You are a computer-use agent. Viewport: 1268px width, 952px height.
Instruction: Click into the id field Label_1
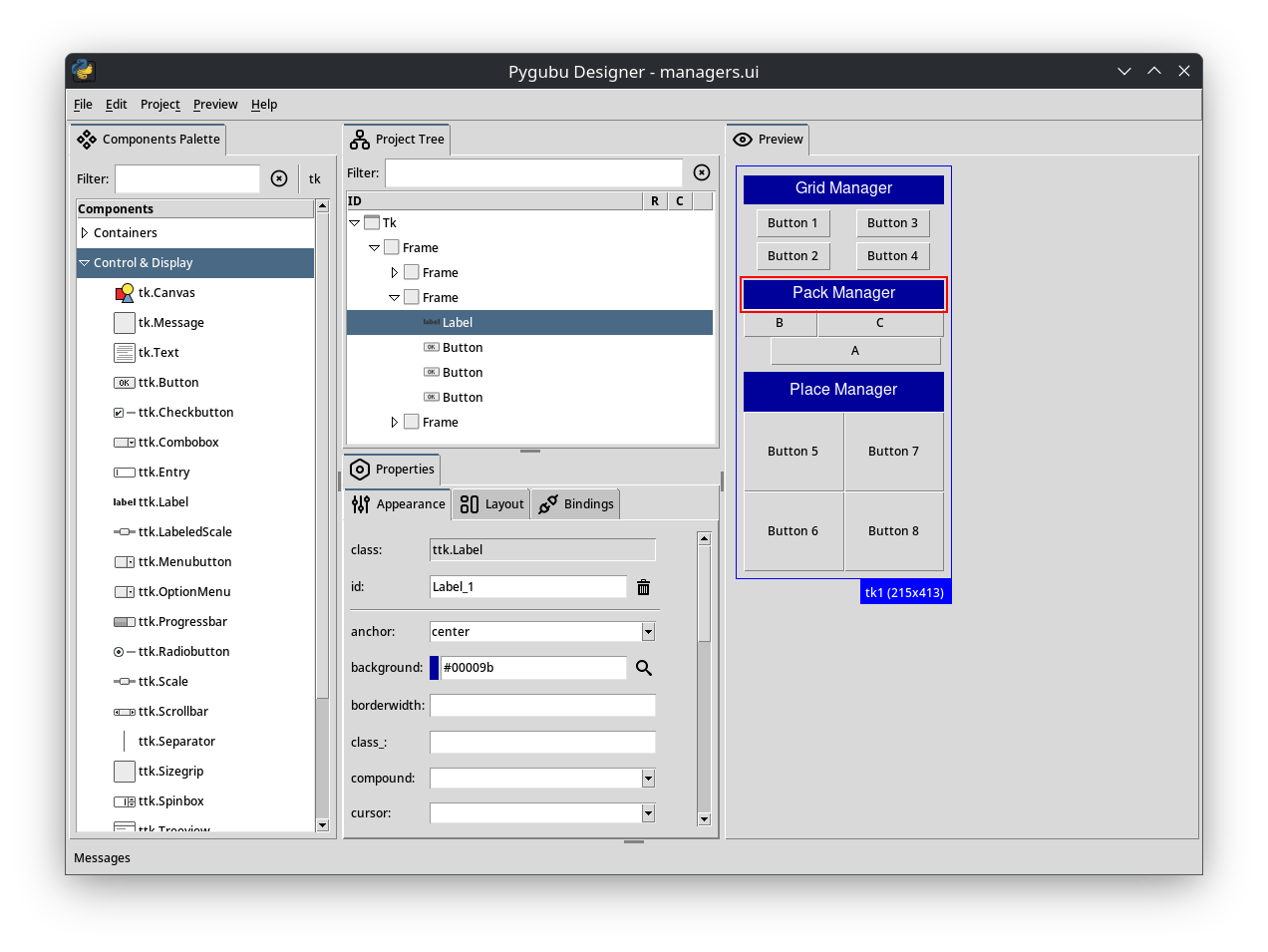click(x=528, y=587)
